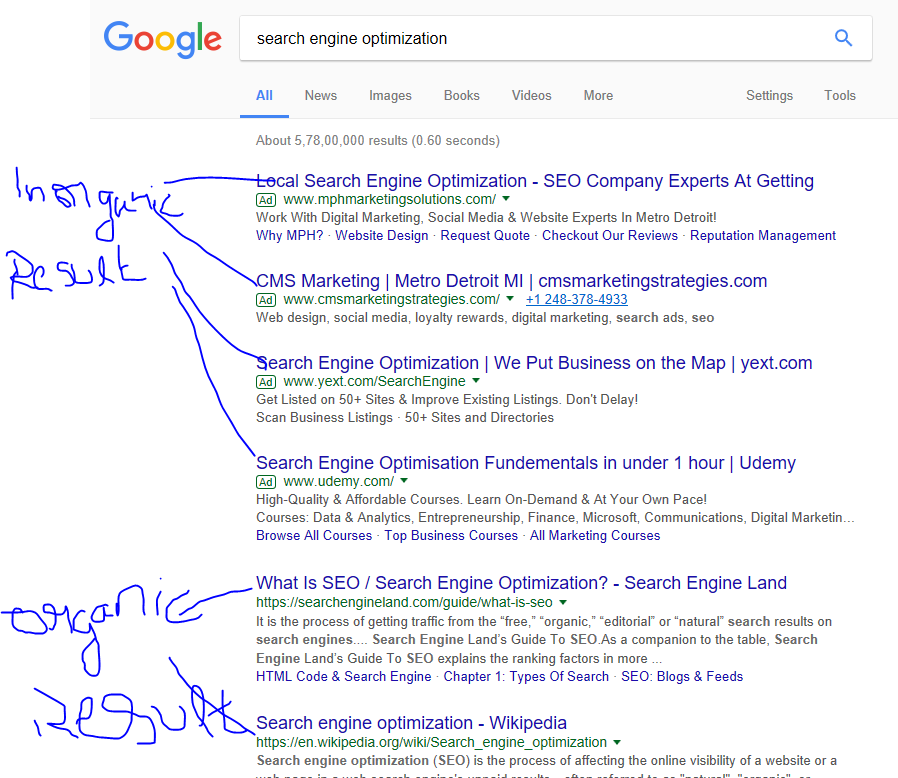Open the Settings menu
The width and height of the screenshot is (898, 778).
point(769,95)
